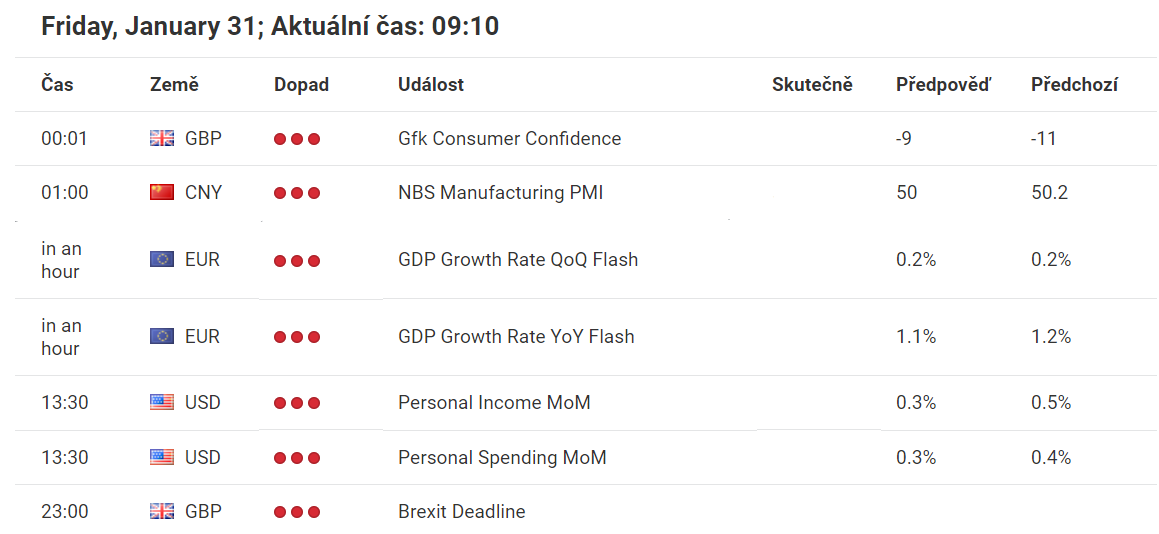Image resolution: width=1159 pixels, height=534 pixels.
Task: Click the EU flag for GDP Growth Rate YoY
Action: 162,337
